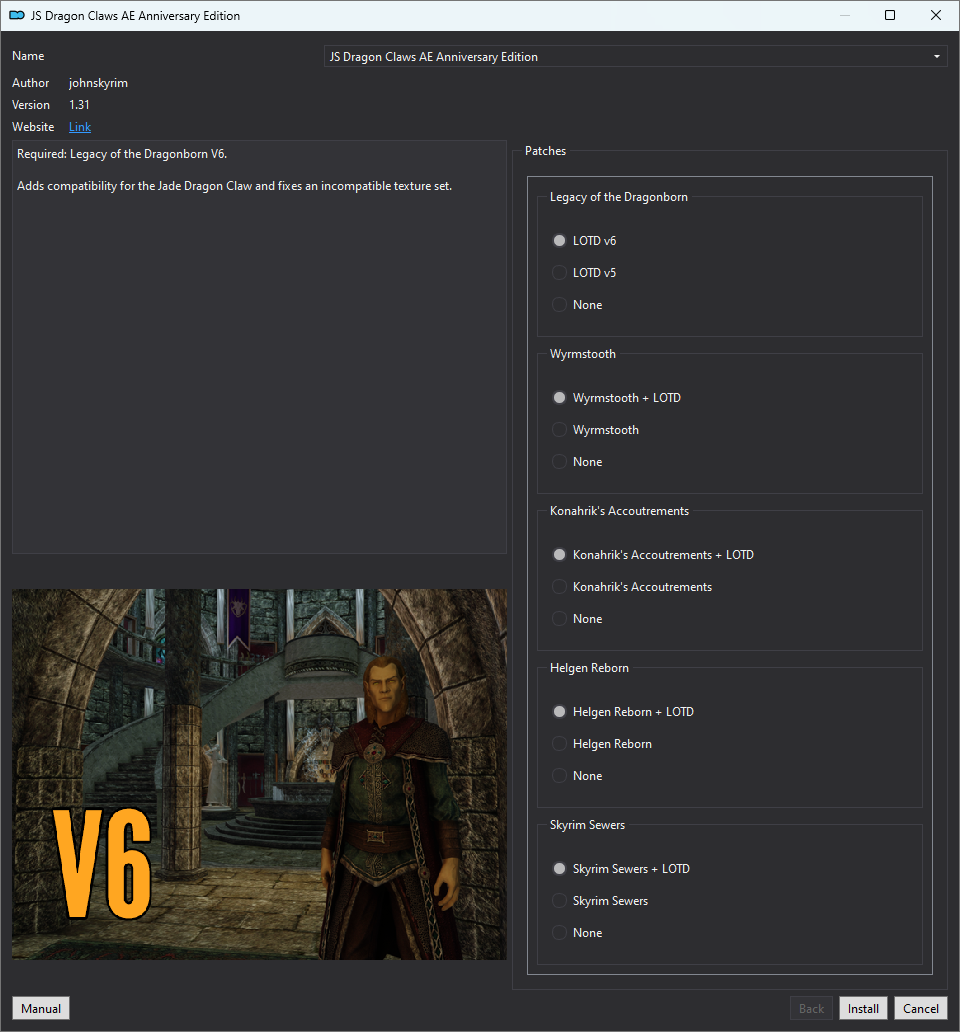Click the Skyrim Sewers group title

point(587,825)
